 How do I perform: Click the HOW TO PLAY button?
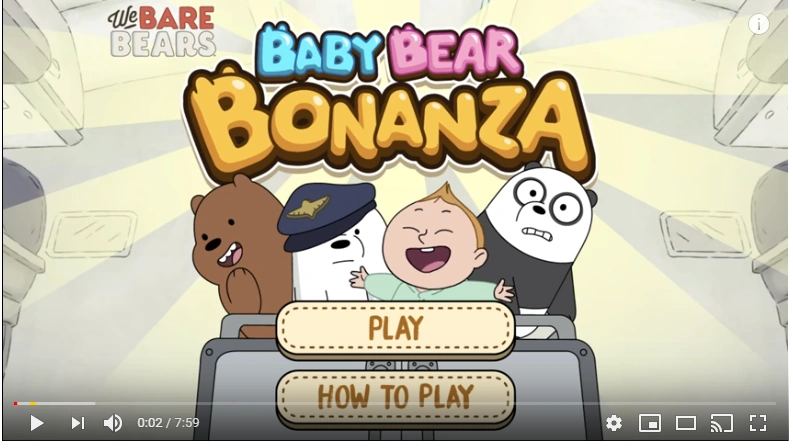coord(395,396)
